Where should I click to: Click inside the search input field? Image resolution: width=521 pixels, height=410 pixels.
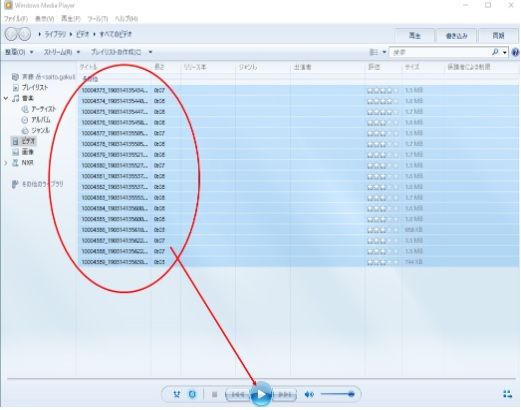440,52
